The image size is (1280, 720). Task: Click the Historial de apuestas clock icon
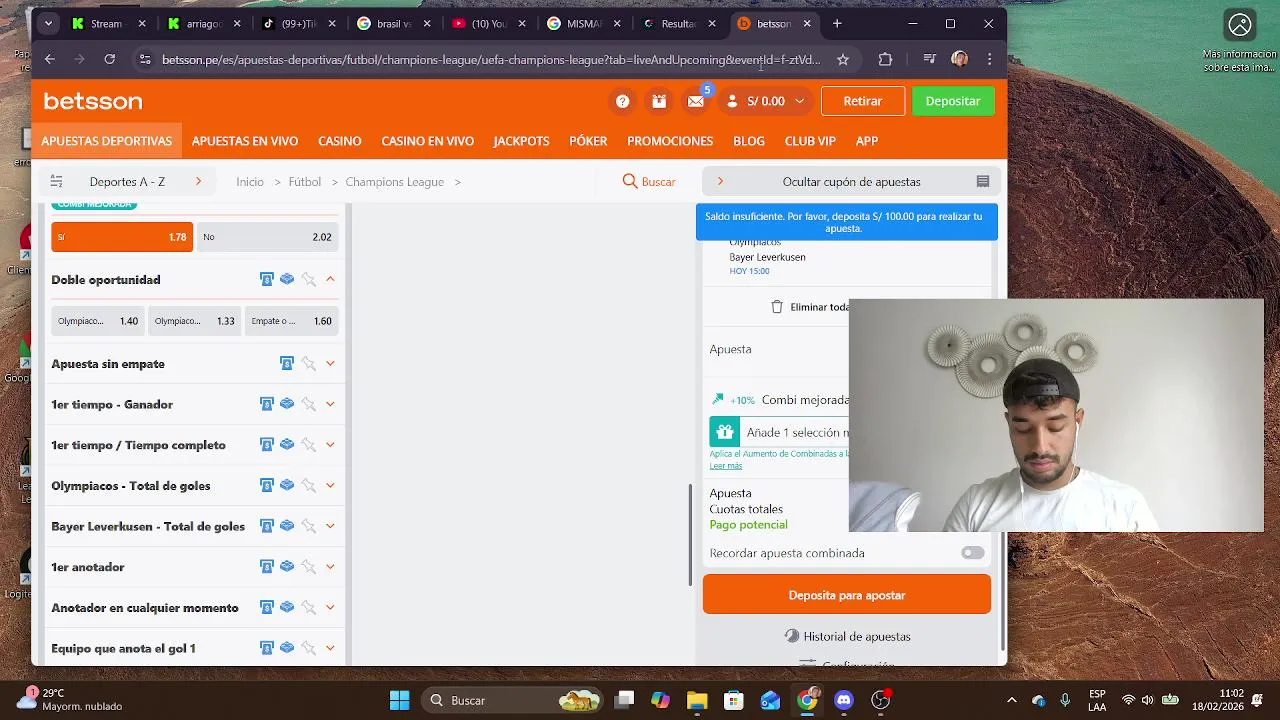point(792,636)
